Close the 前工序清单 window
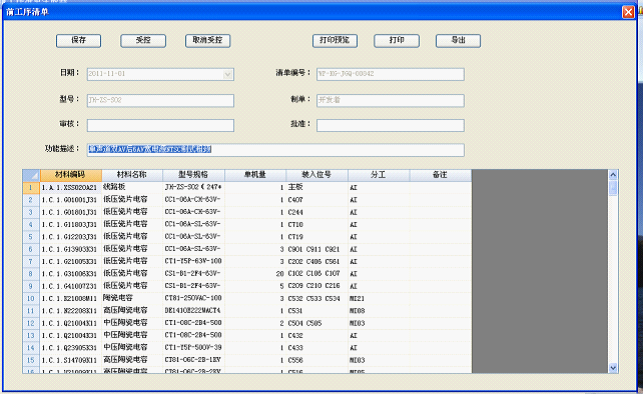643x394 pixels. coord(628,12)
